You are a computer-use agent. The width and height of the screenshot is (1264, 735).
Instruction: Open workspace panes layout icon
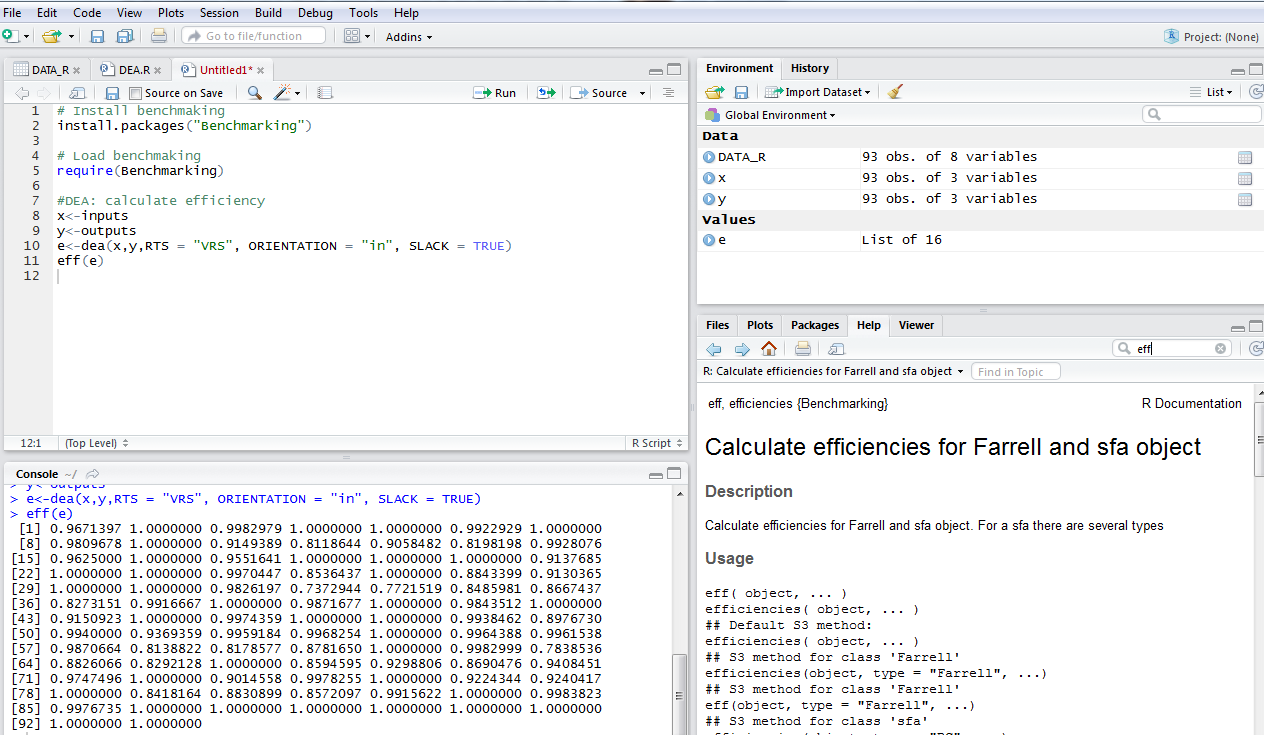(352, 36)
